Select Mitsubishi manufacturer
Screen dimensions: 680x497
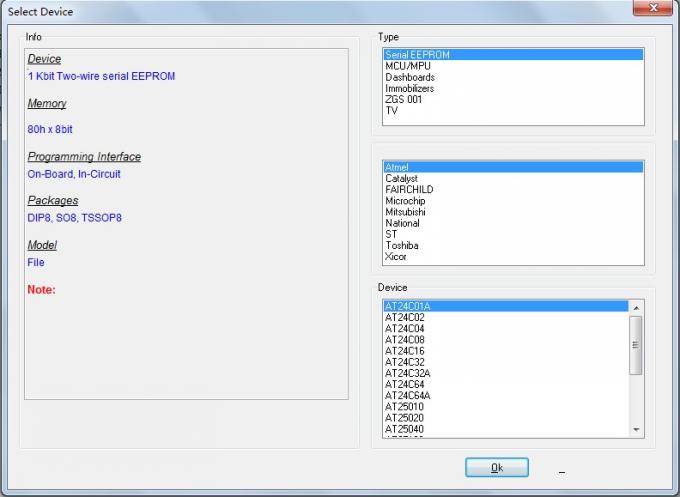[513, 212]
